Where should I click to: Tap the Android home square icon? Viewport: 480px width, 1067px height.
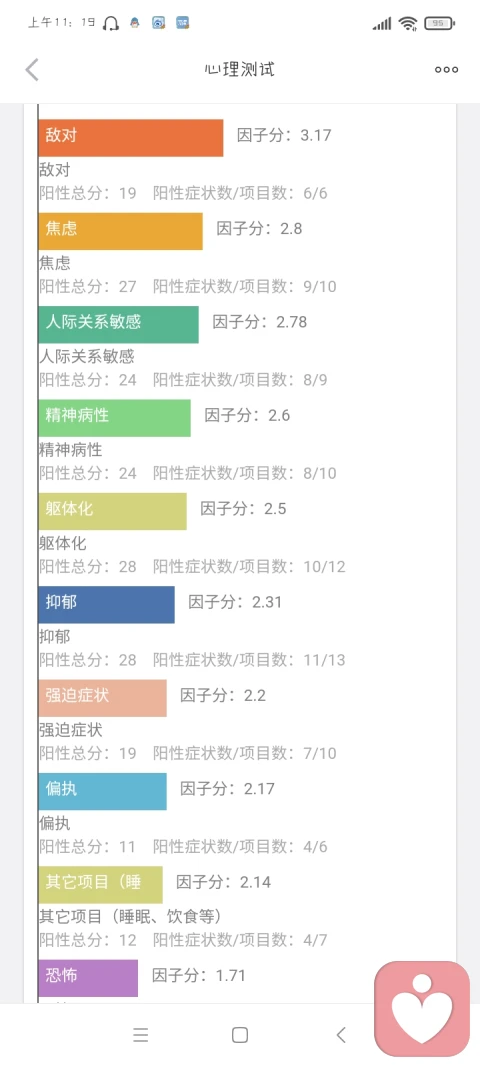click(240, 1035)
